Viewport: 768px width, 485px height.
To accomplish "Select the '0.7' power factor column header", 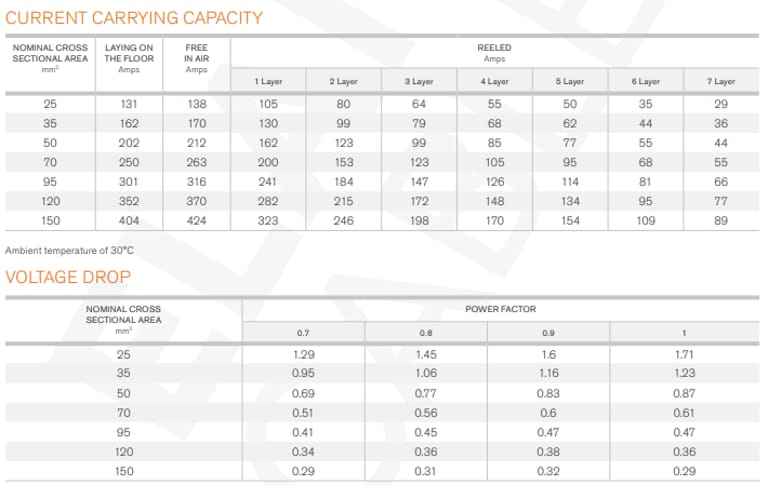I will point(303,332).
